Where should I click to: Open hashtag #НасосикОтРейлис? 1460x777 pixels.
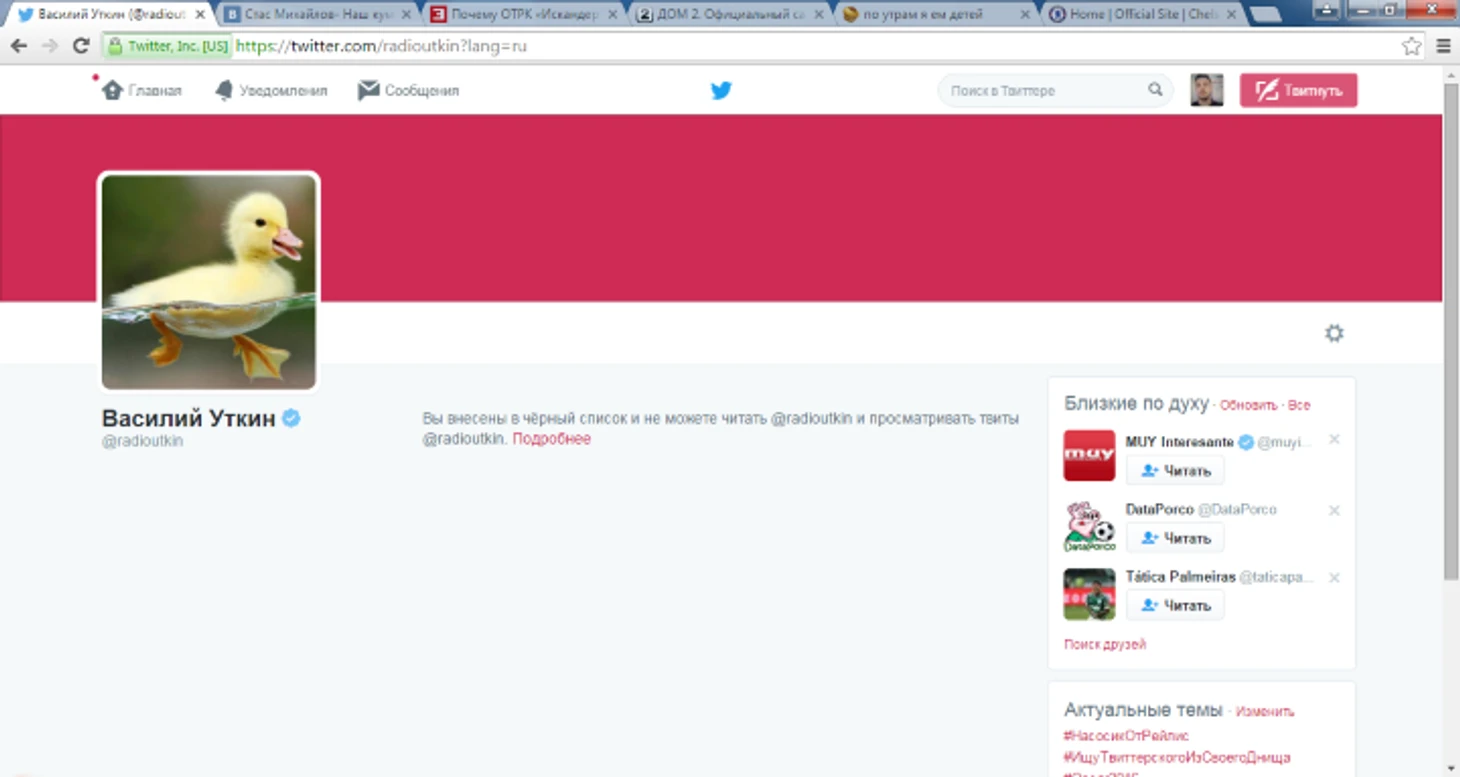tap(1126, 736)
